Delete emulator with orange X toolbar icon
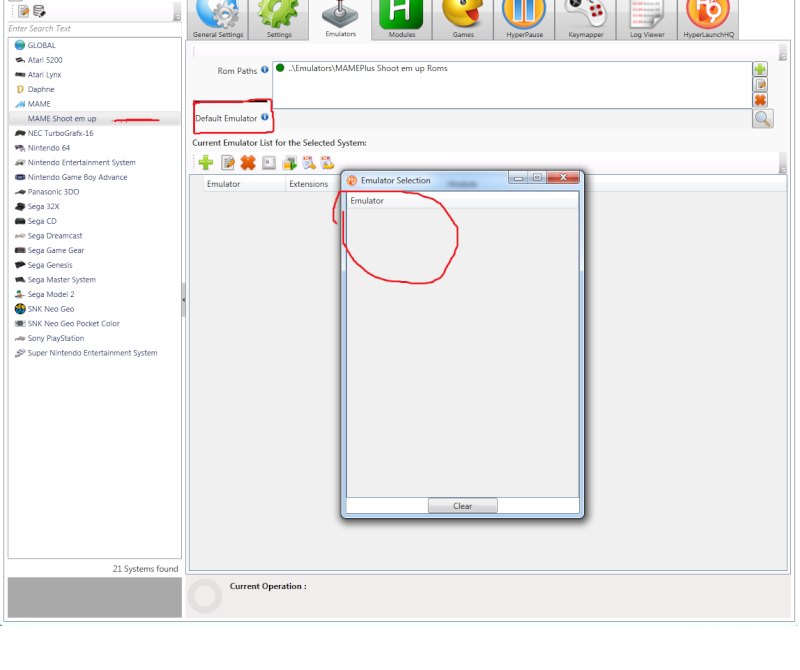The height and width of the screenshot is (670, 800). 248,163
